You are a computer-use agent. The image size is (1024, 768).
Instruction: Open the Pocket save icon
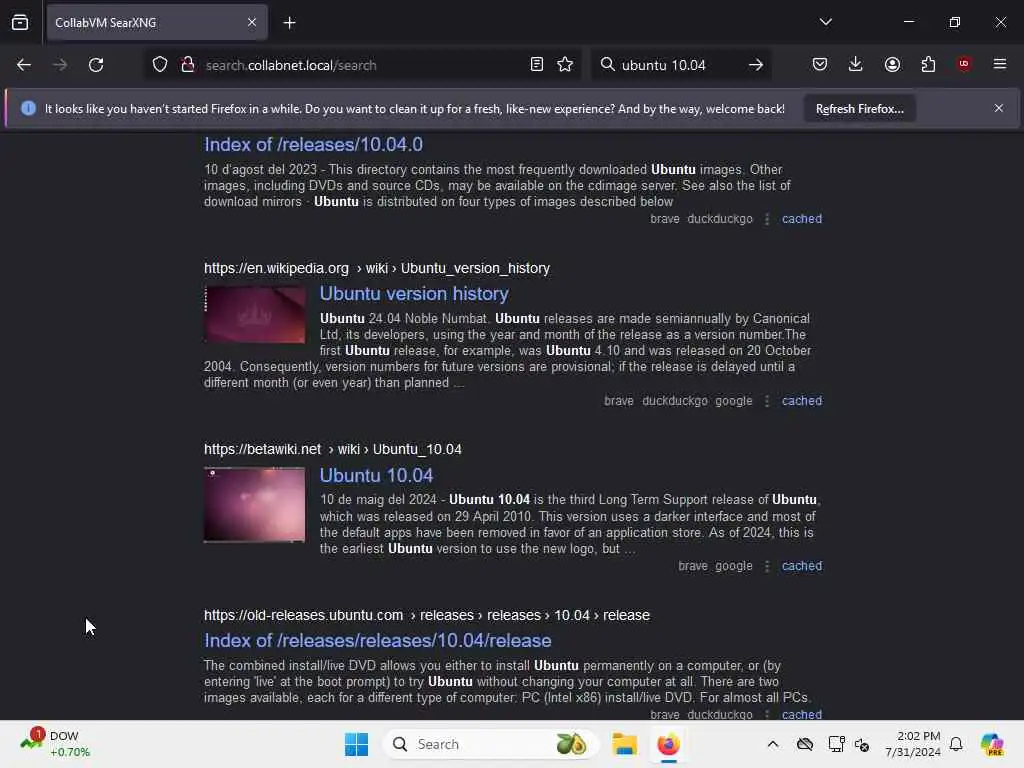point(820,64)
